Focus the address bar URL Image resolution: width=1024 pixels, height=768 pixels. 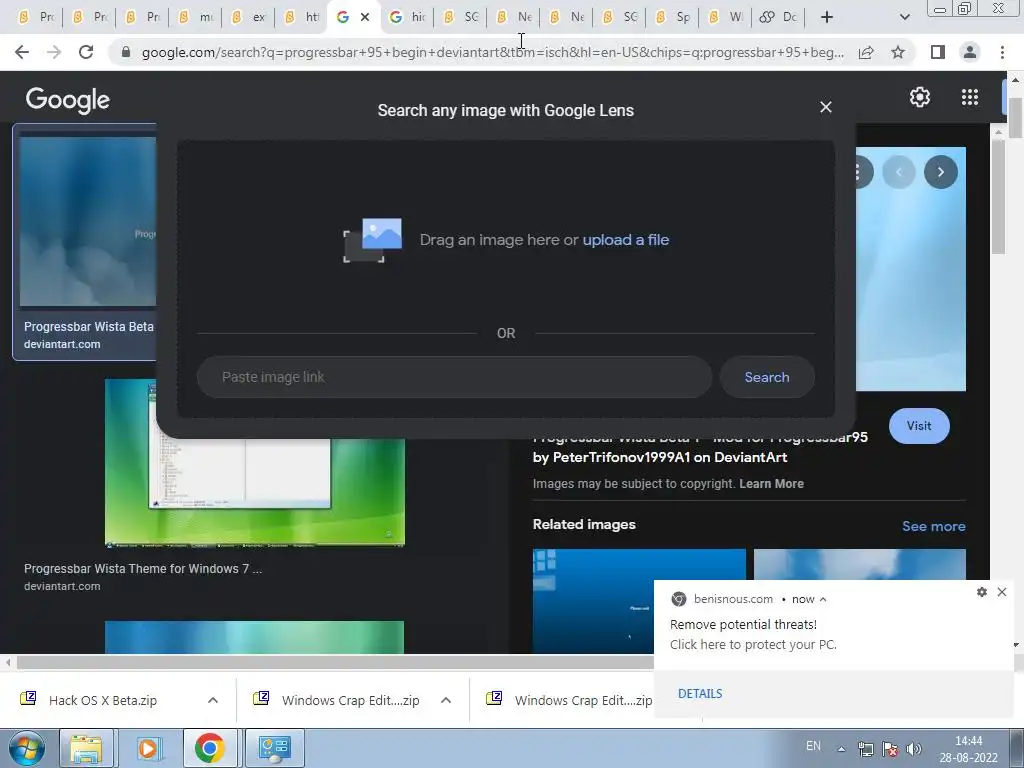492,52
